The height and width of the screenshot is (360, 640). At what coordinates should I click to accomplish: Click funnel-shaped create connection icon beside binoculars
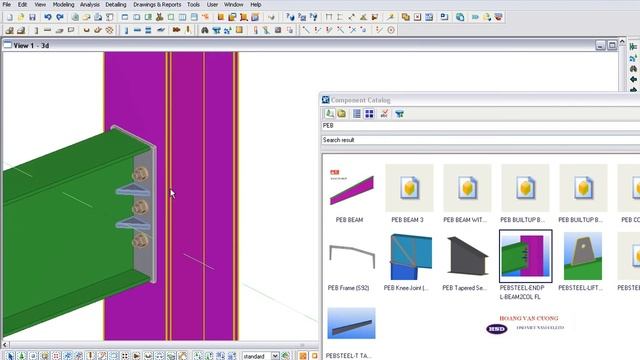click(216, 30)
